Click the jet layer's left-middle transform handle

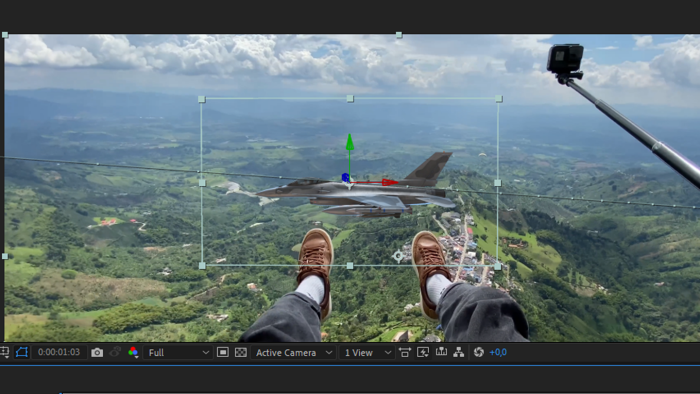(x=202, y=182)
